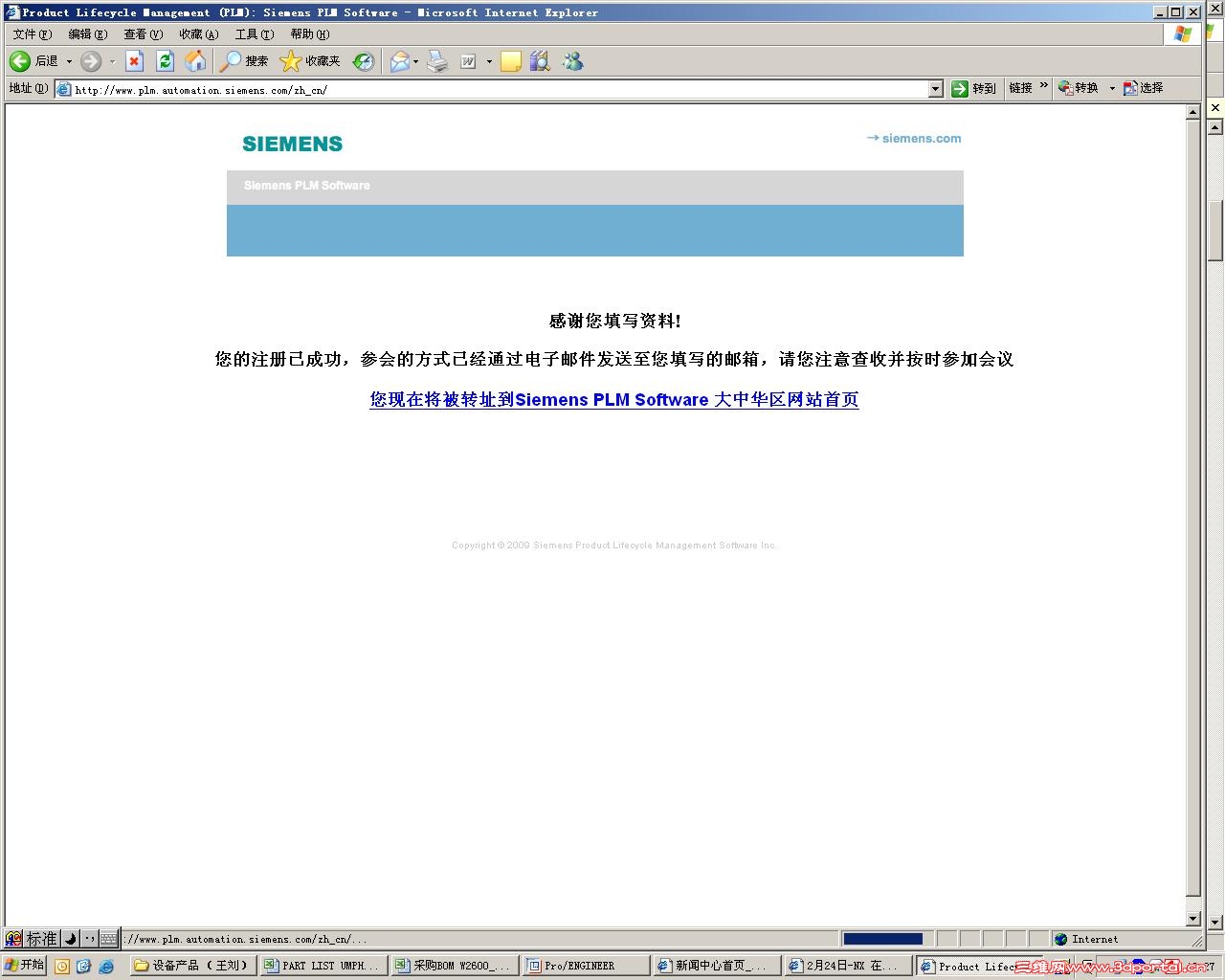Open the 文件(F) menu

pos(33,34)
